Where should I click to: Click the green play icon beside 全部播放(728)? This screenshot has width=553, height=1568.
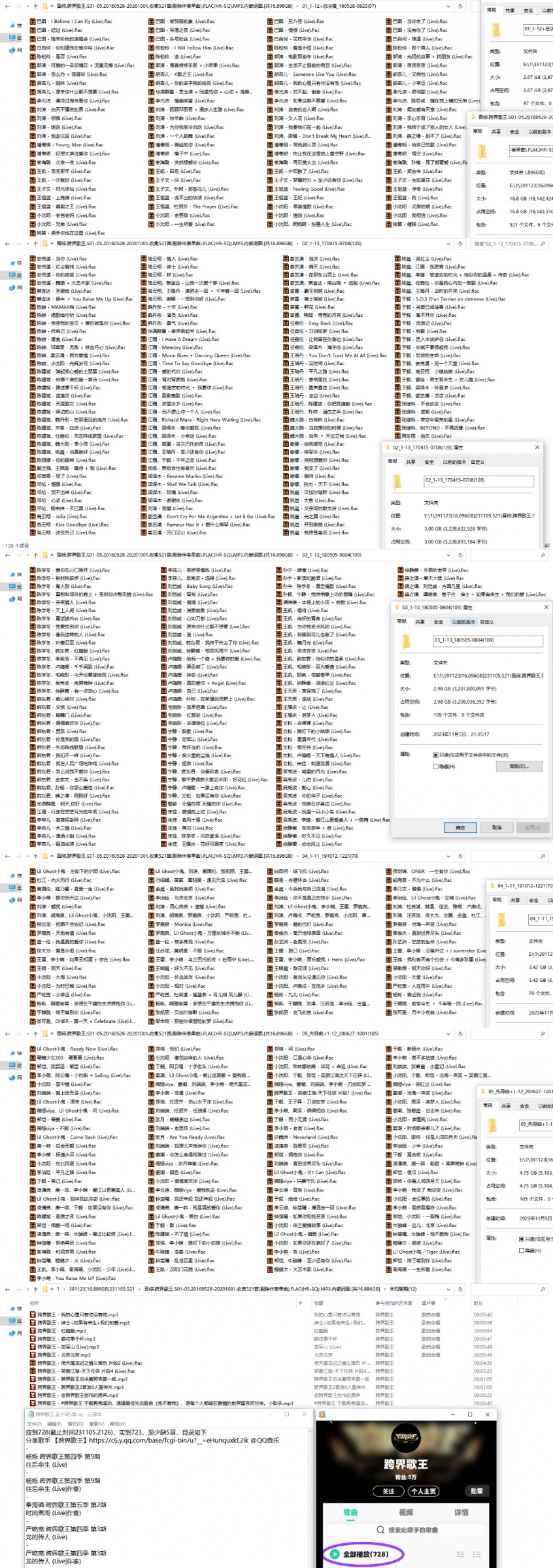coord(335,1554)
